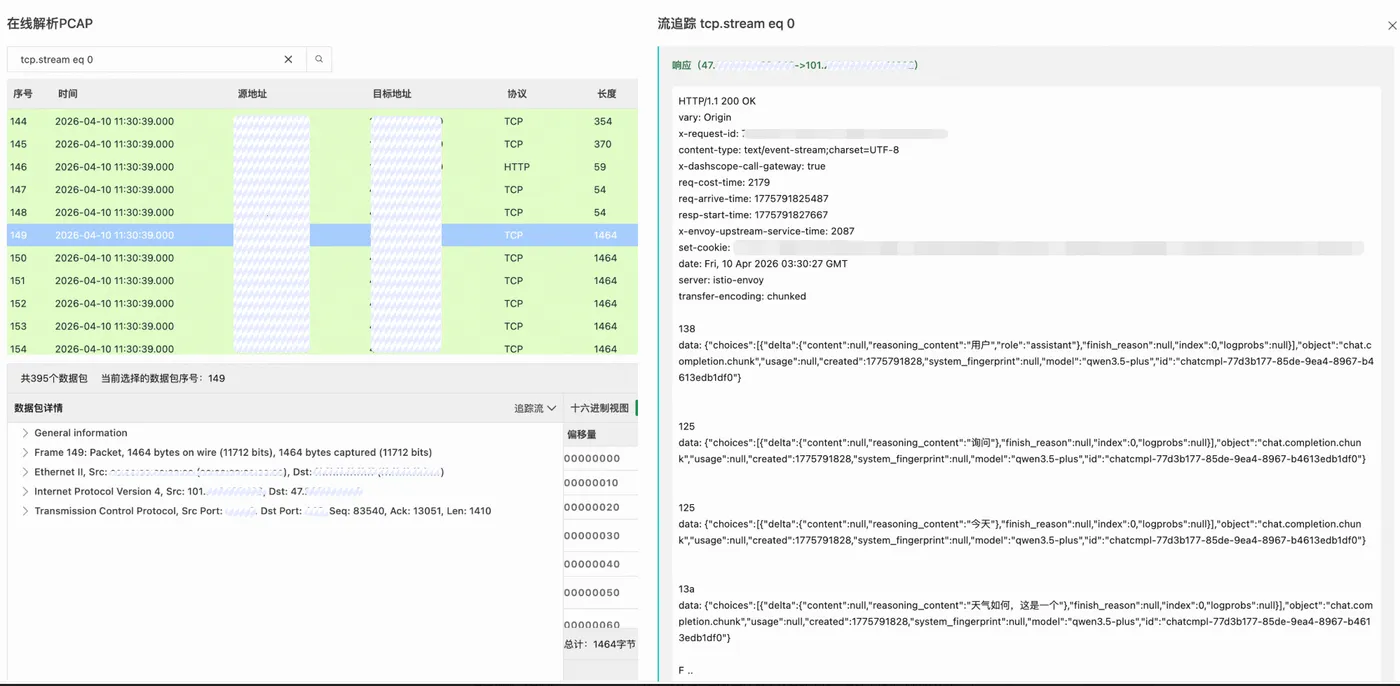Expand the Ethernet II details node
The image size is (1400, 686).
(x=25, y=472)
